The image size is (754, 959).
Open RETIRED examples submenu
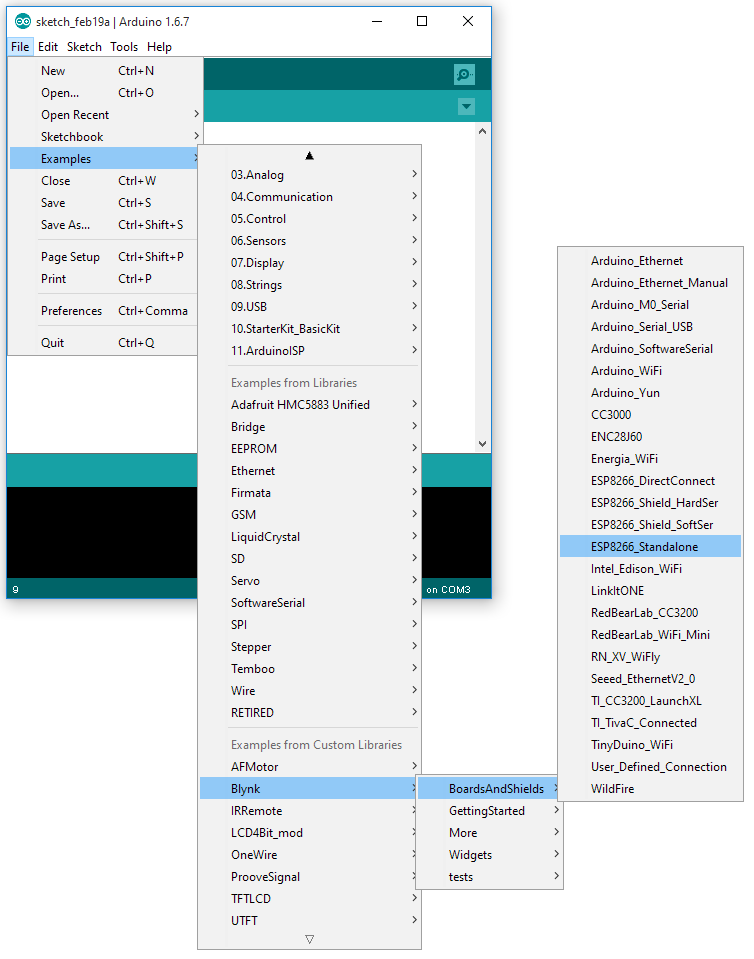point(309,713)
